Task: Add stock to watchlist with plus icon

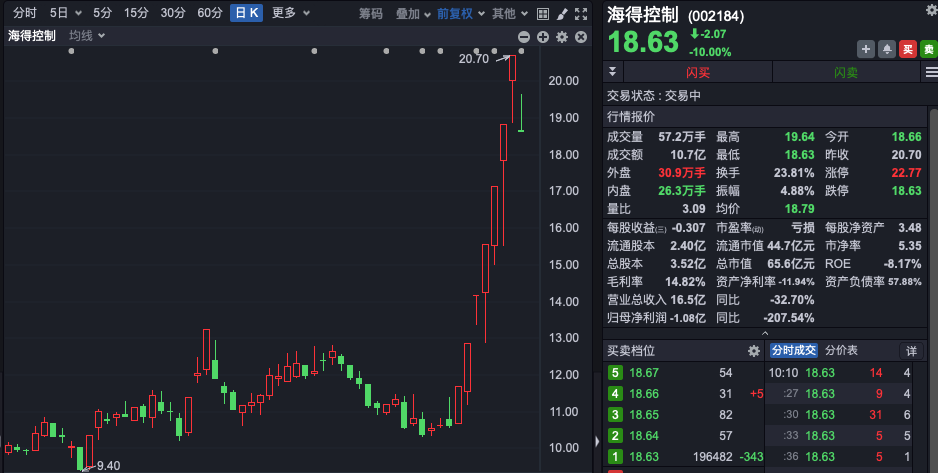Action: [x=866, y=49]
